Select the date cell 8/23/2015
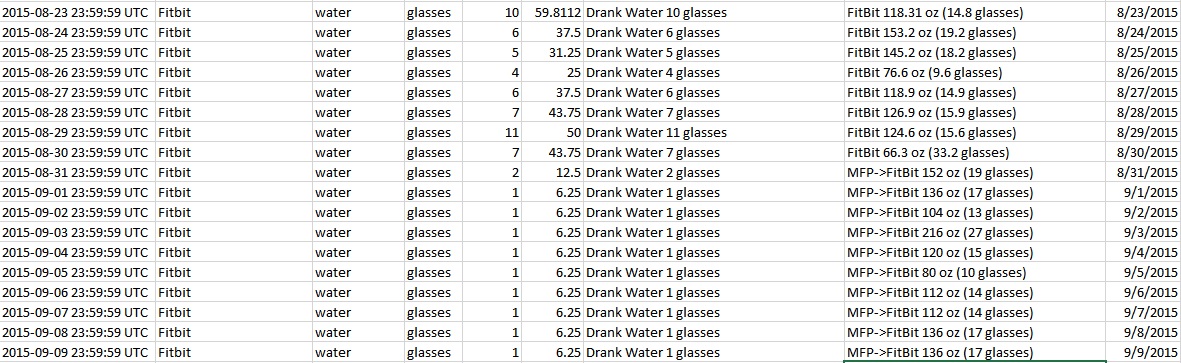The width and height of the screenshot is (1181, 363). 1143,13
